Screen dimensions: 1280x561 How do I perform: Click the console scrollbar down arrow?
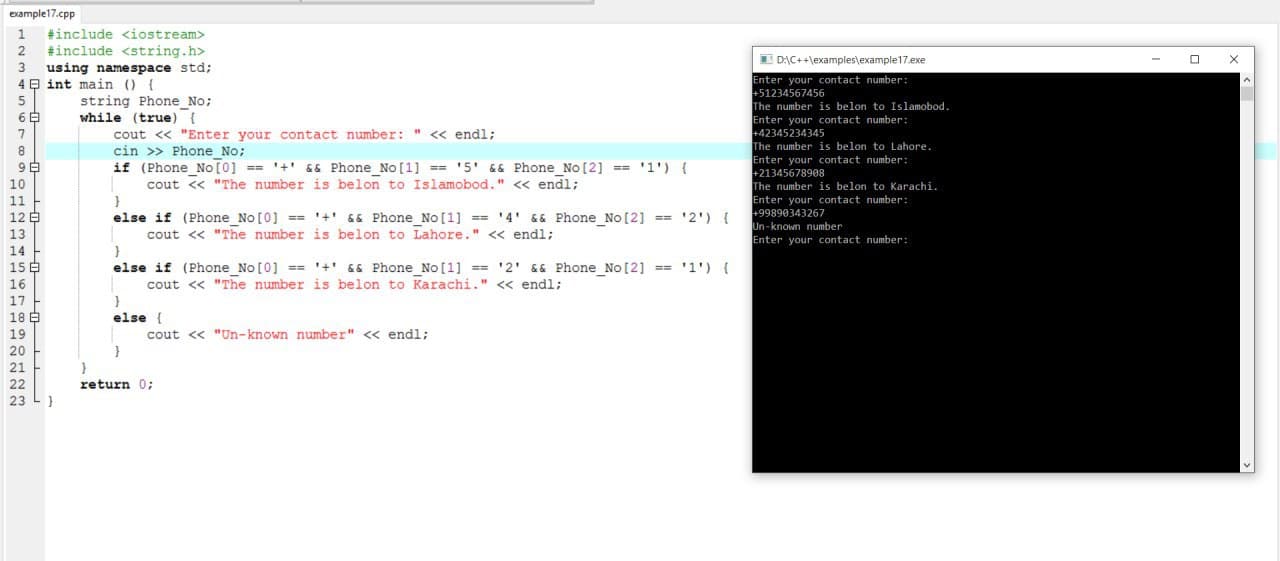[x=1246, y=465]
